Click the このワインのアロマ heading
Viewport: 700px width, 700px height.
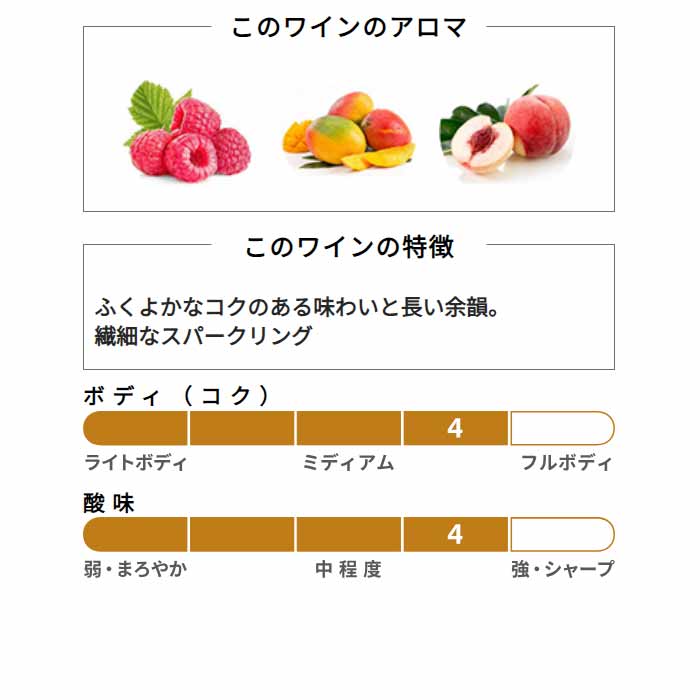(349, 27)
